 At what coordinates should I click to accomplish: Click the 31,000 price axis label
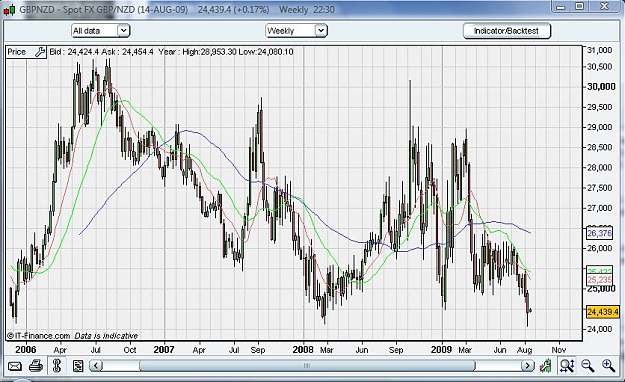pos(599,50)
